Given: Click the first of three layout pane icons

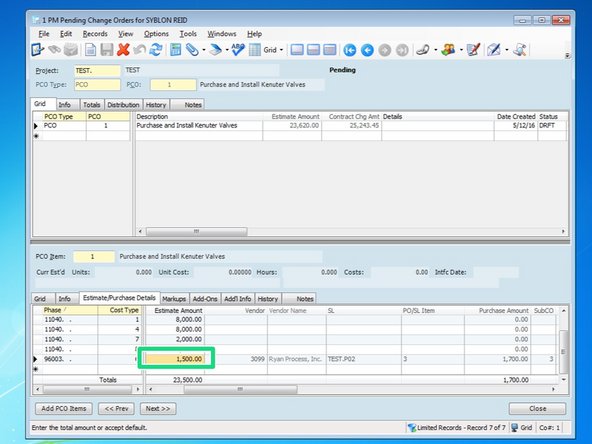Looking at the screenshot, I should pos(297,49).
